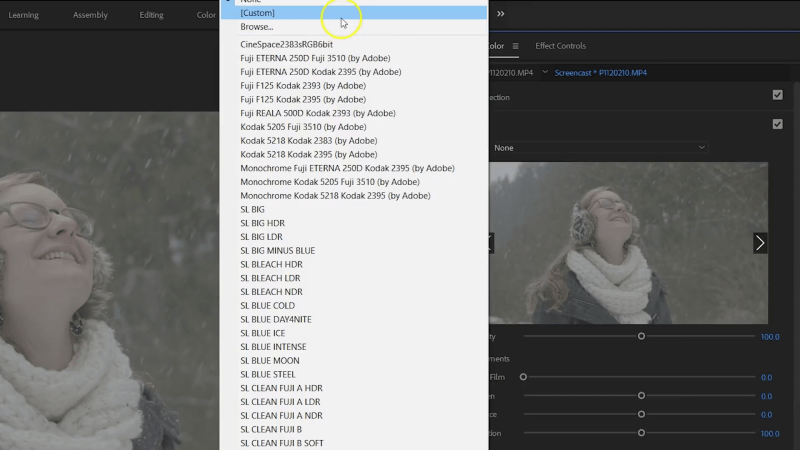Switch to the Assembly workspace
Image resolution: width=800 pixels, height=450 pixels.
coord(90,15)
